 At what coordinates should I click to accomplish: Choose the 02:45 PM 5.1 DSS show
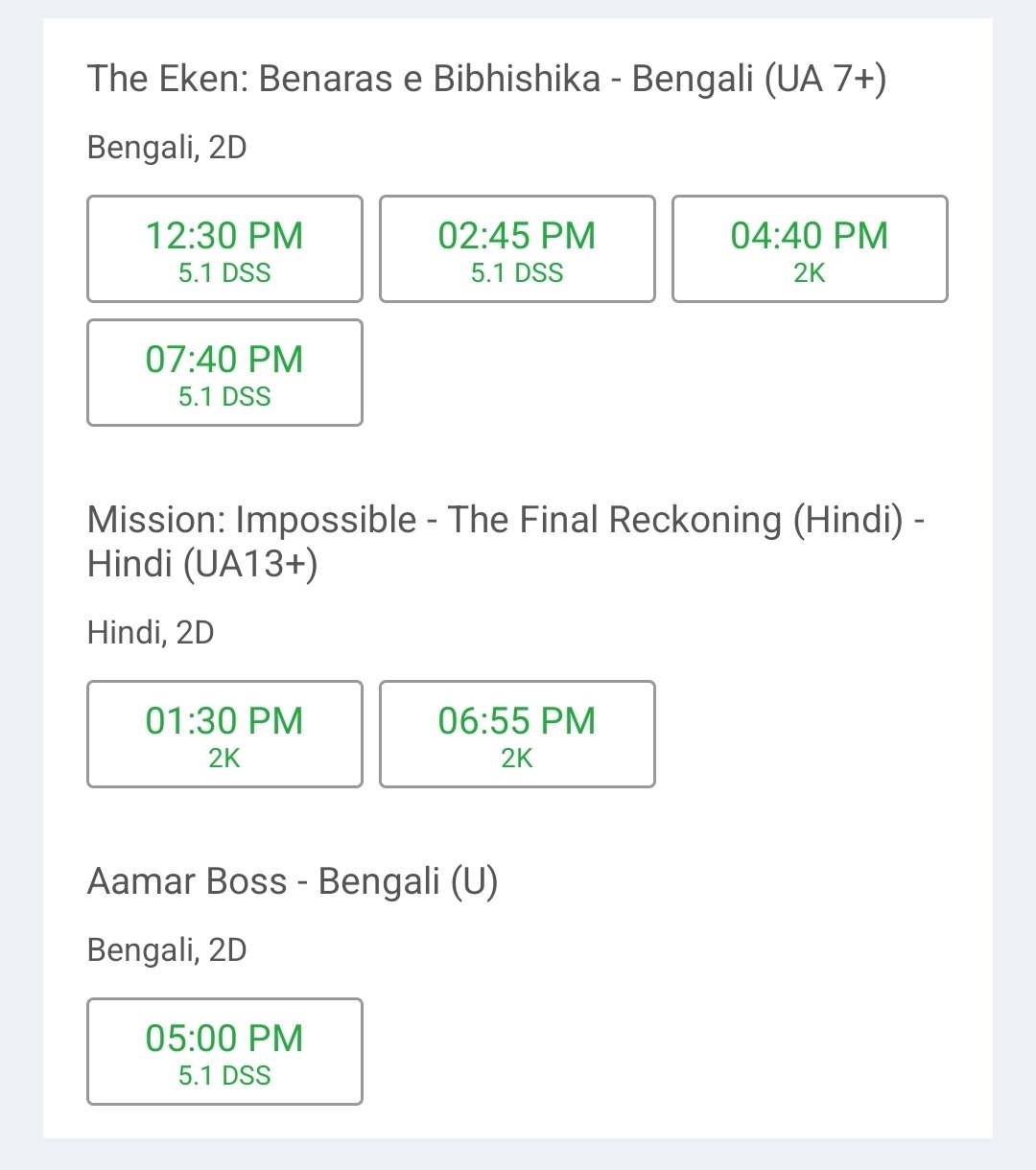[517, 249]
